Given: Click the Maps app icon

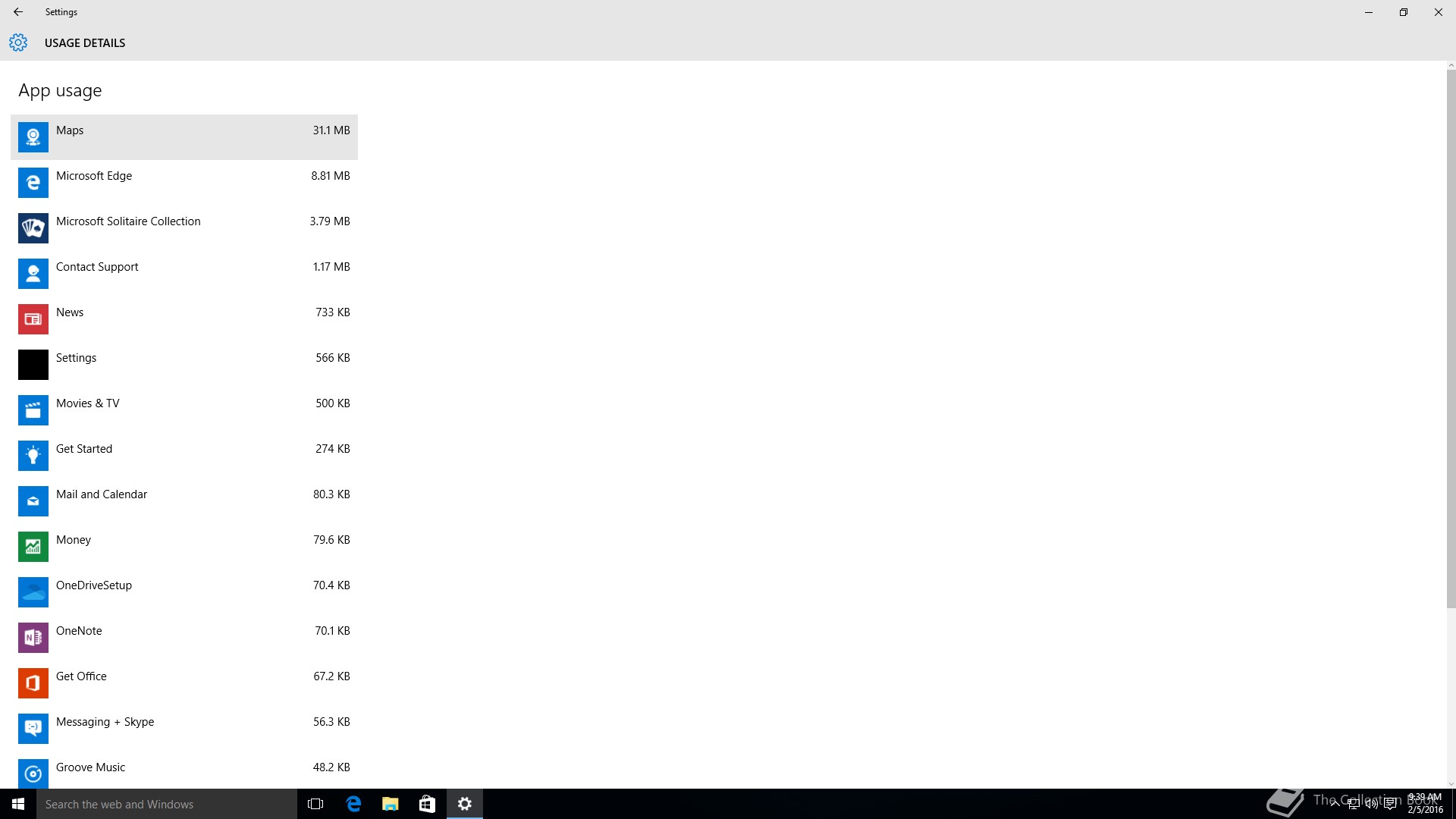Looking at the screenshot, I should (33, 137).
